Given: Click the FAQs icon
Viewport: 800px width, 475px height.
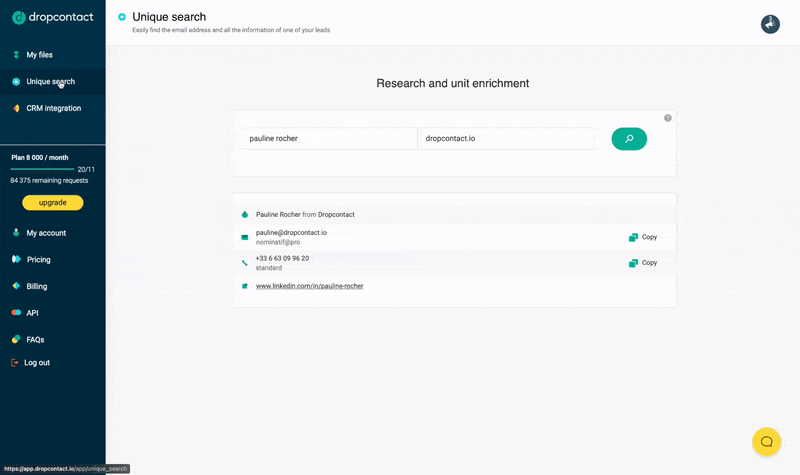Looking at the screenshot, I should coord(16,339).
